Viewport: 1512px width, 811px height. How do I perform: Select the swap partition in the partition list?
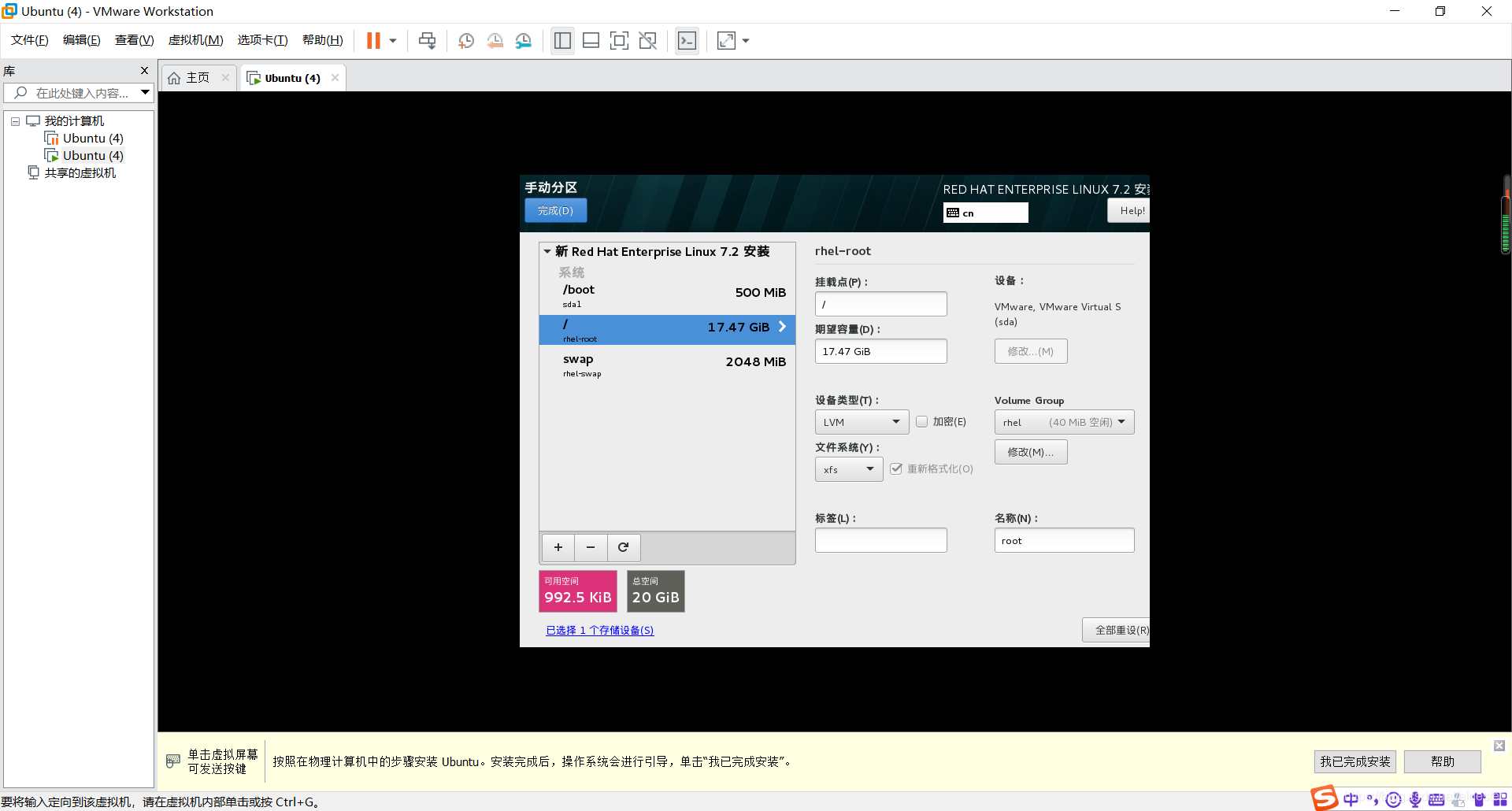(666, 365)
